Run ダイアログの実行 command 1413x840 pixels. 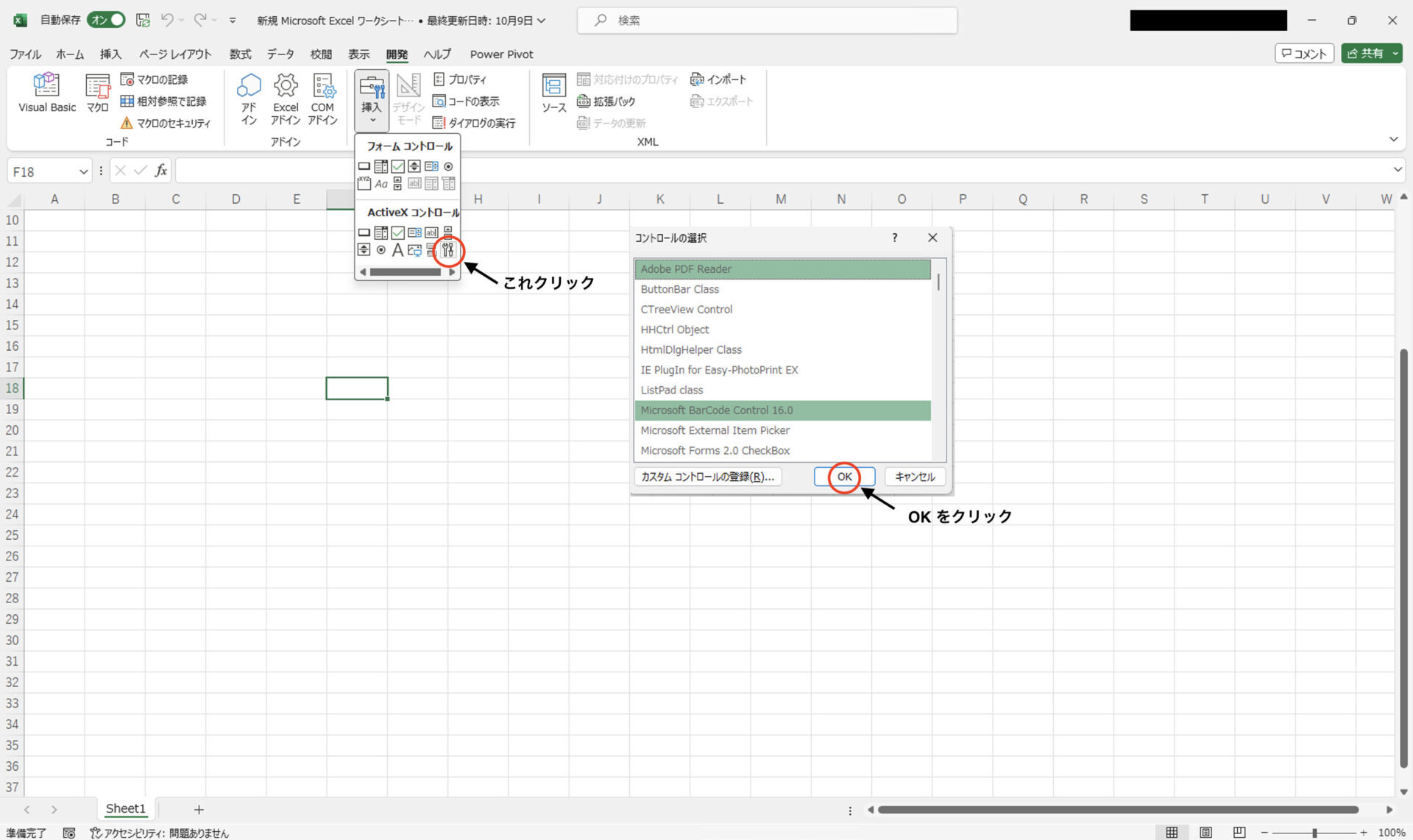coord(474,123)
